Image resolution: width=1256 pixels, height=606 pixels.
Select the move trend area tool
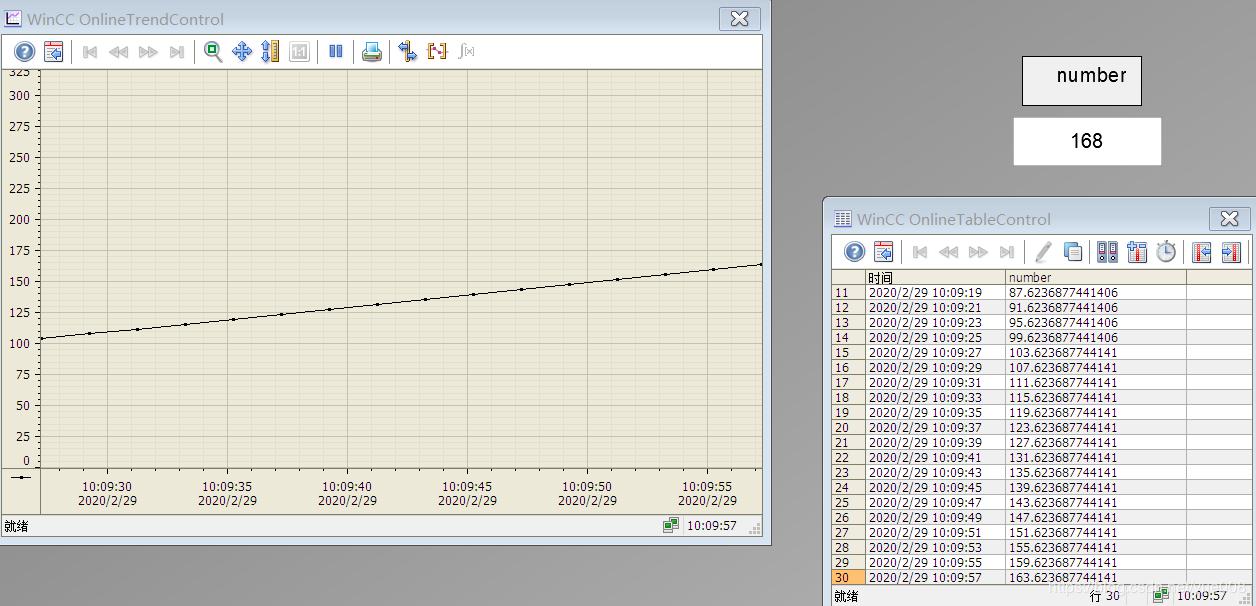(242, 52)
